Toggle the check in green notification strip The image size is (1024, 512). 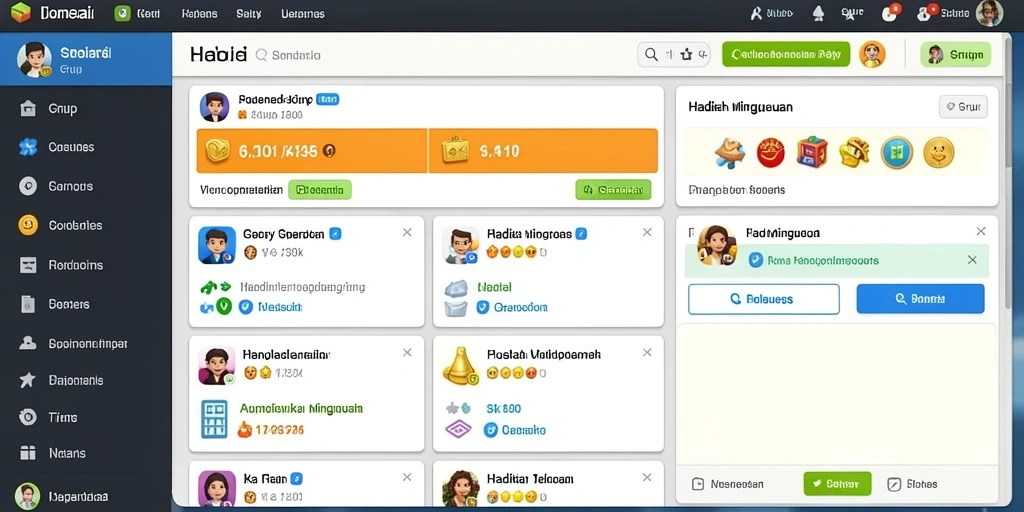point(756,260)
